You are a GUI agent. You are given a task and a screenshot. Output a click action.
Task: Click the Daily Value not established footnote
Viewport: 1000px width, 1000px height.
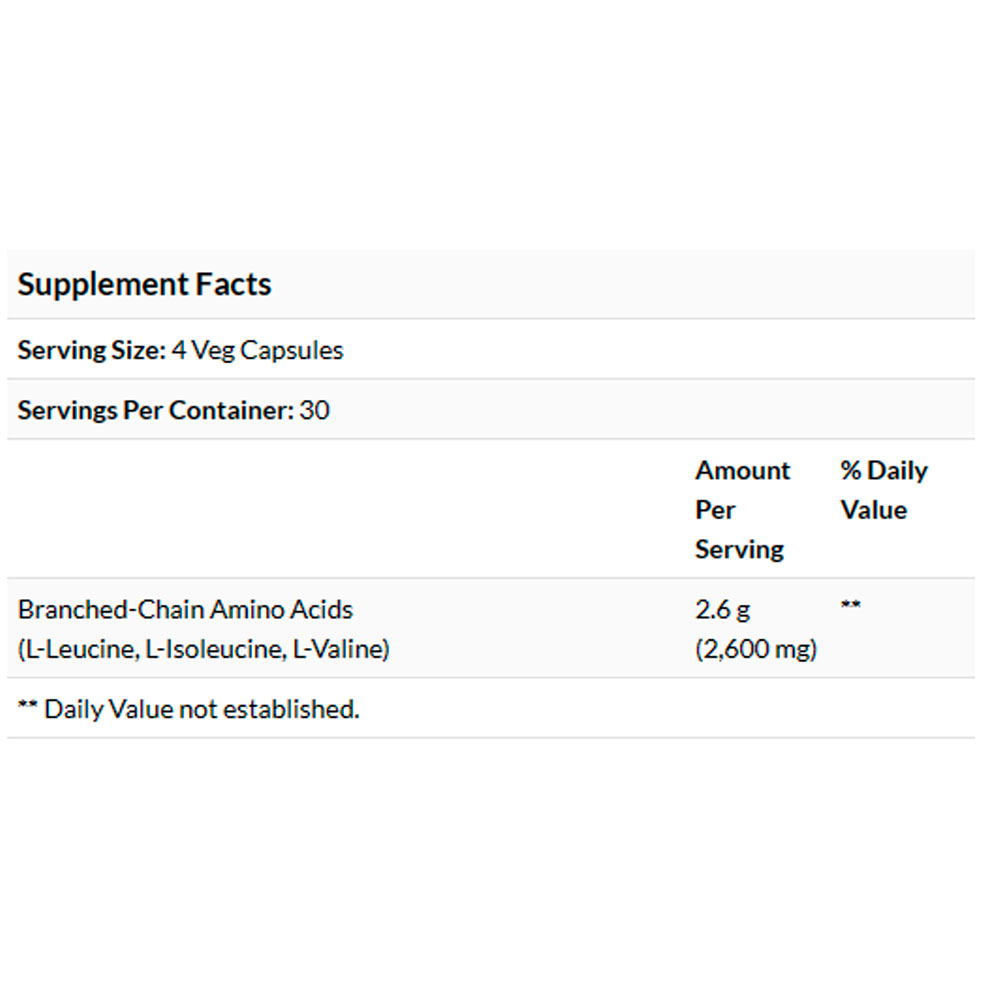click(200, 709)
